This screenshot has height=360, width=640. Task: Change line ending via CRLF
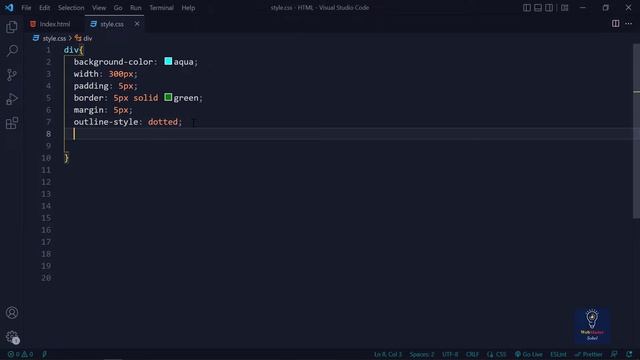click(x=472, y=354)
